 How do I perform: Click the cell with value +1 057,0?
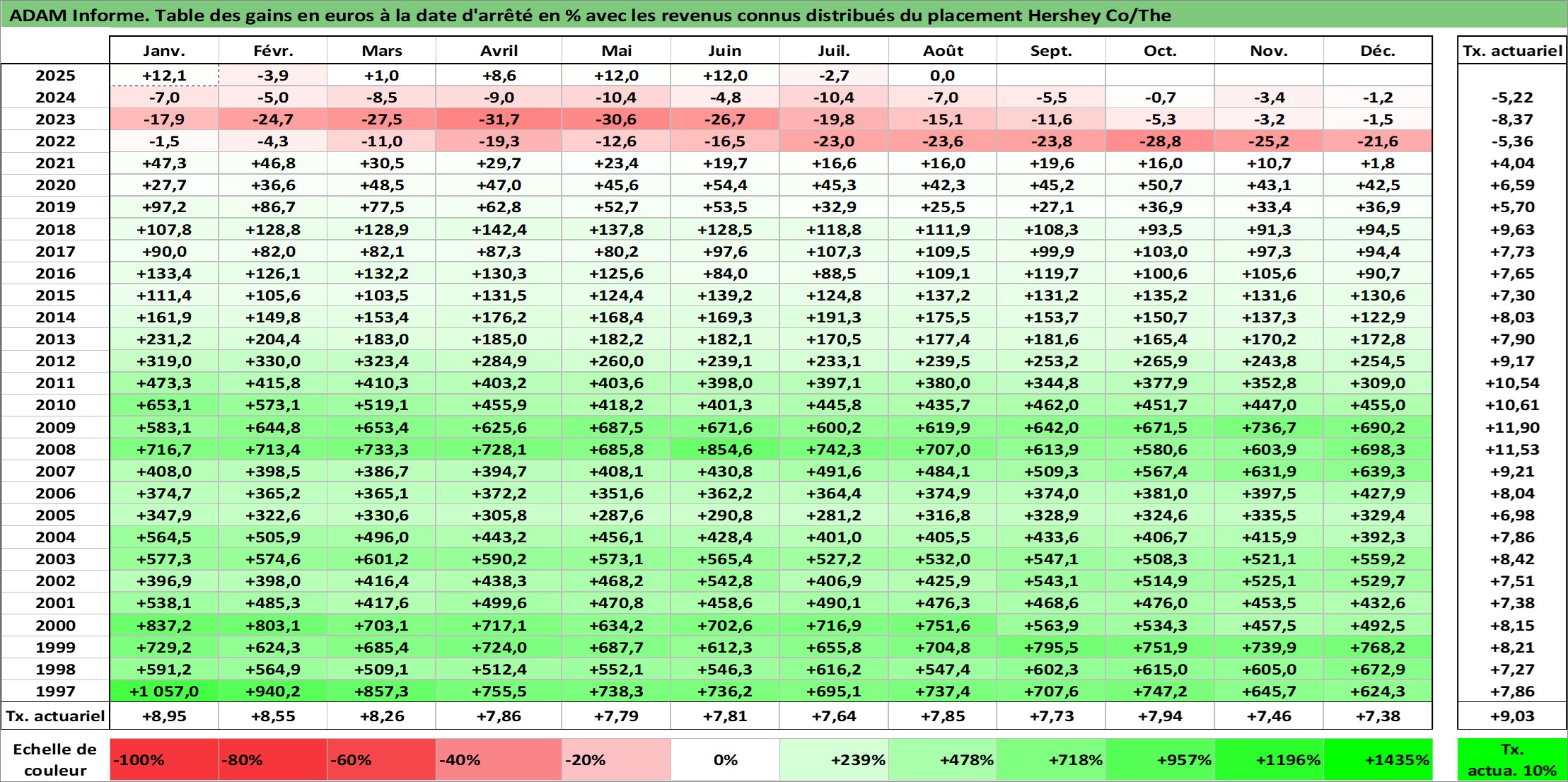click(164, 691)
